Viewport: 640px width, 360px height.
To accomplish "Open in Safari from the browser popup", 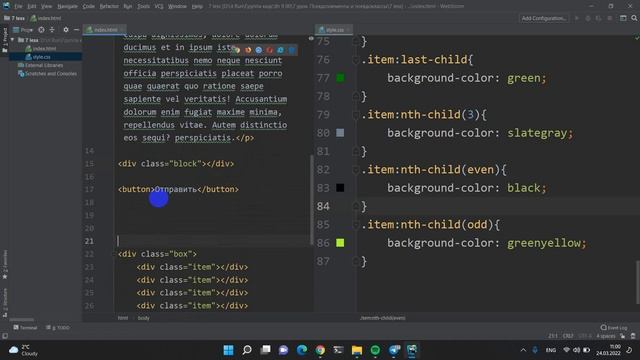I will [x=259, y=50].
